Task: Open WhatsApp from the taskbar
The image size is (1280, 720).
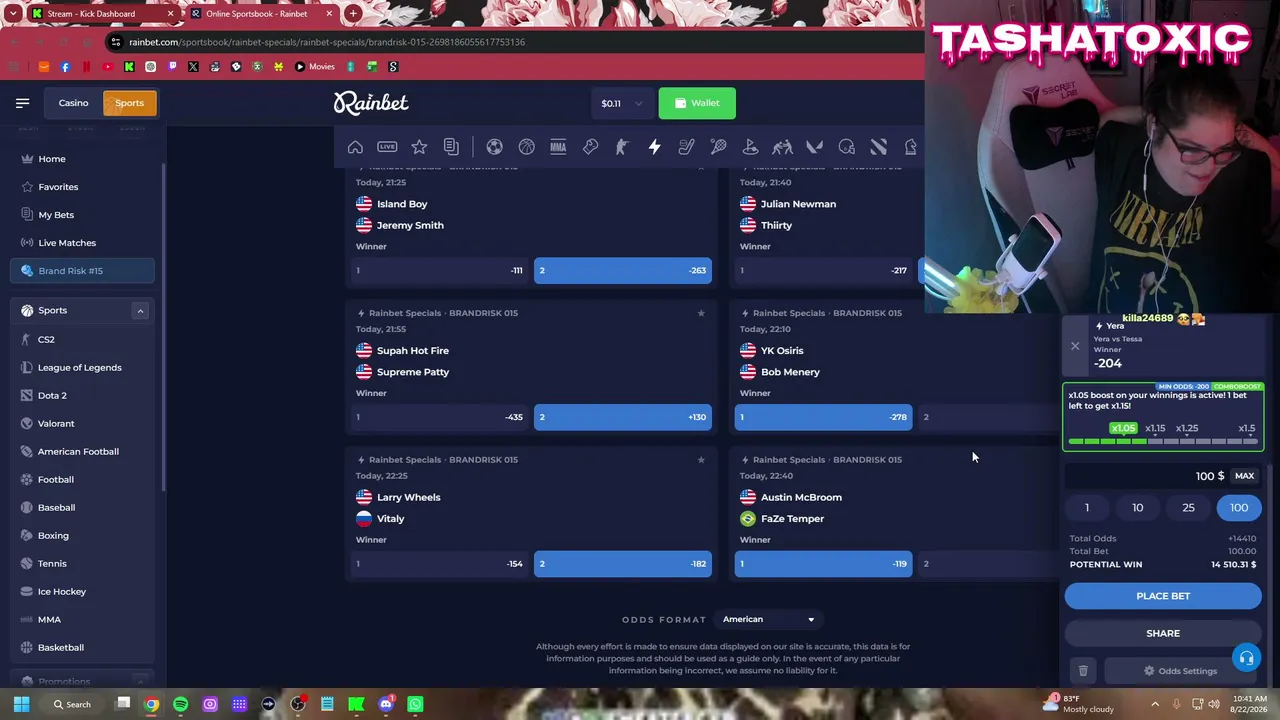Action: [x=415, y=704]
